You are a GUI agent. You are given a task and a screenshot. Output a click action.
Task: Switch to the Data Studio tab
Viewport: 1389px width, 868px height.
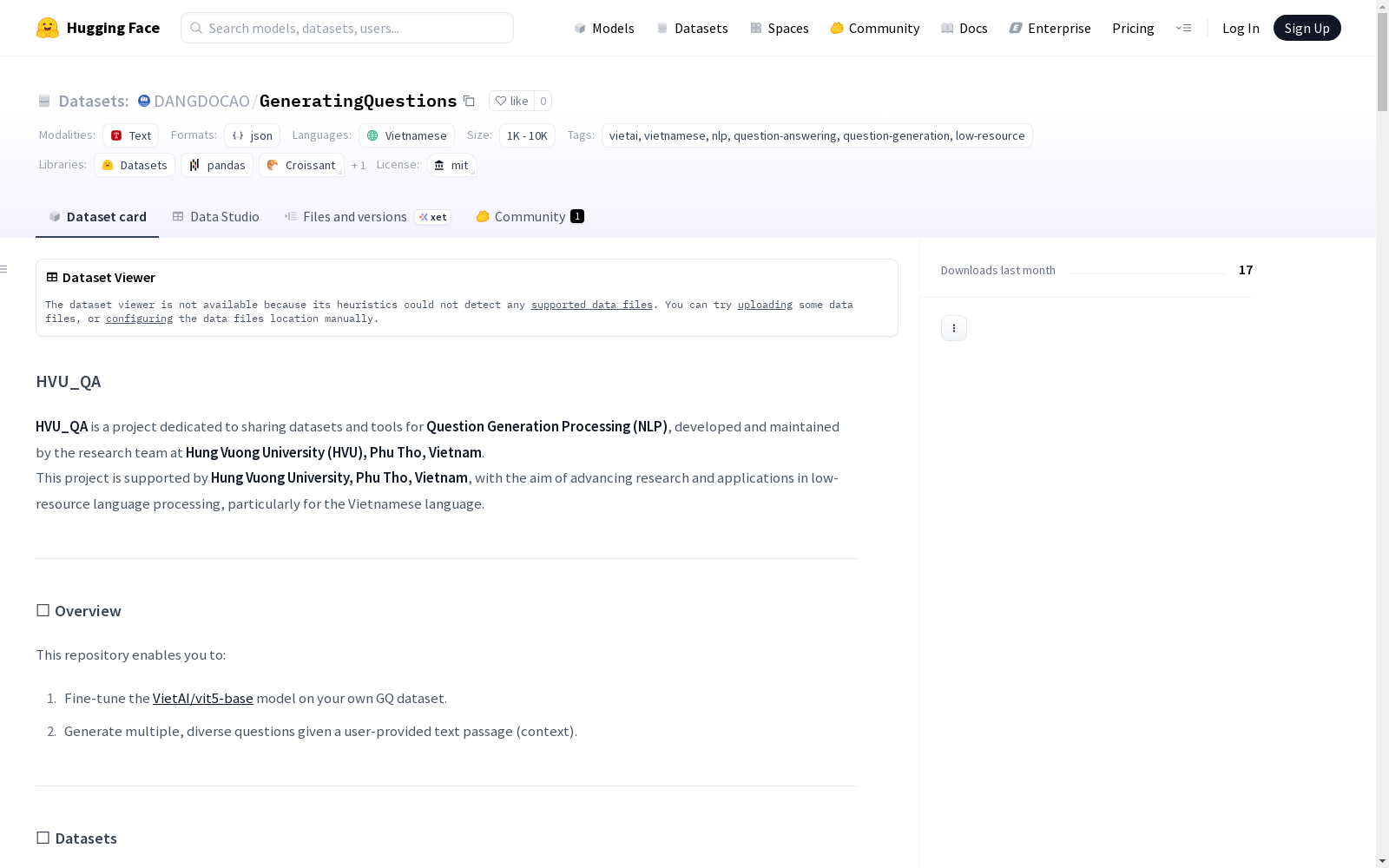215,216
